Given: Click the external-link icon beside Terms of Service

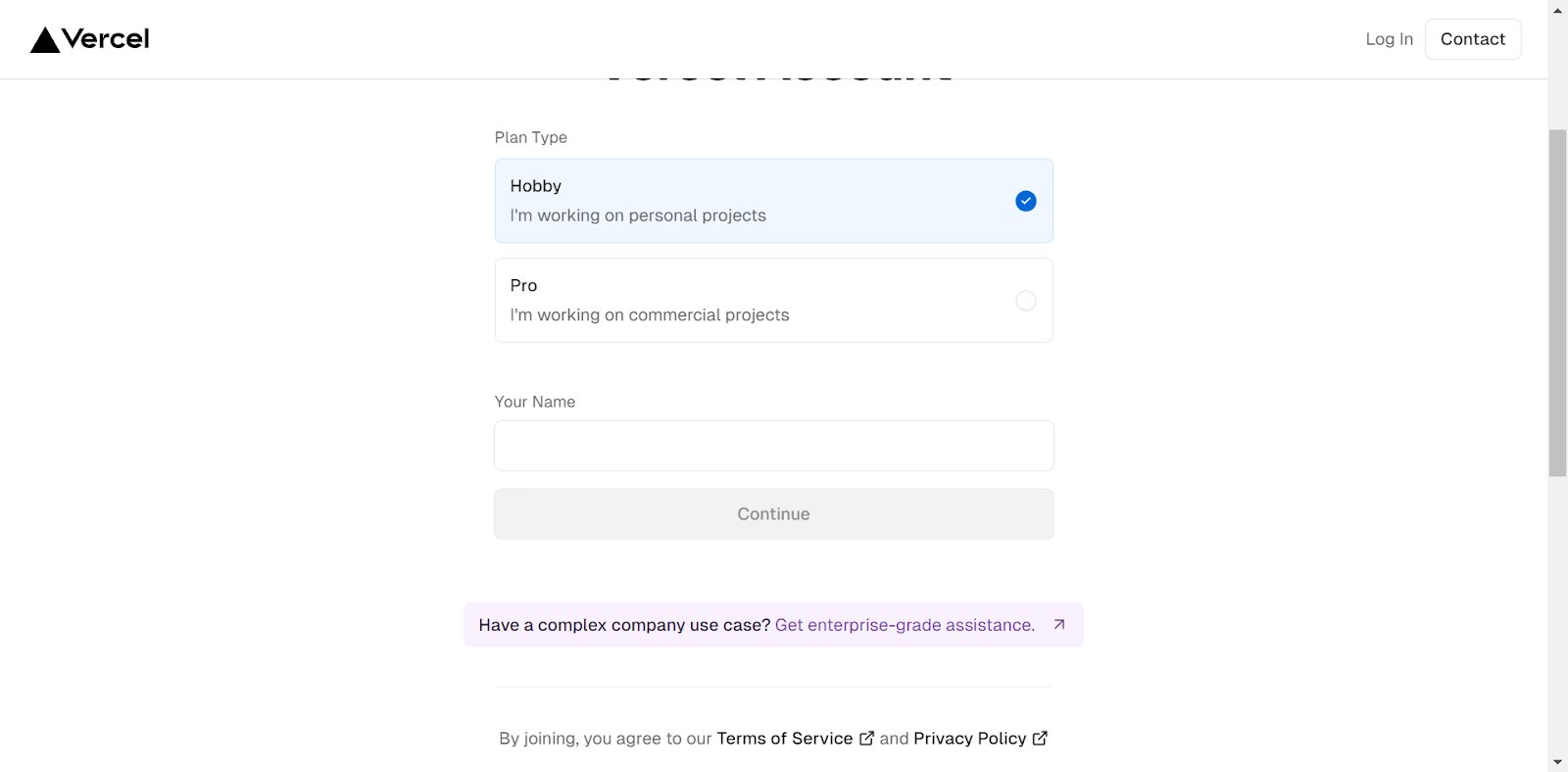Looking at the screenshot, I should coord(866,739).
